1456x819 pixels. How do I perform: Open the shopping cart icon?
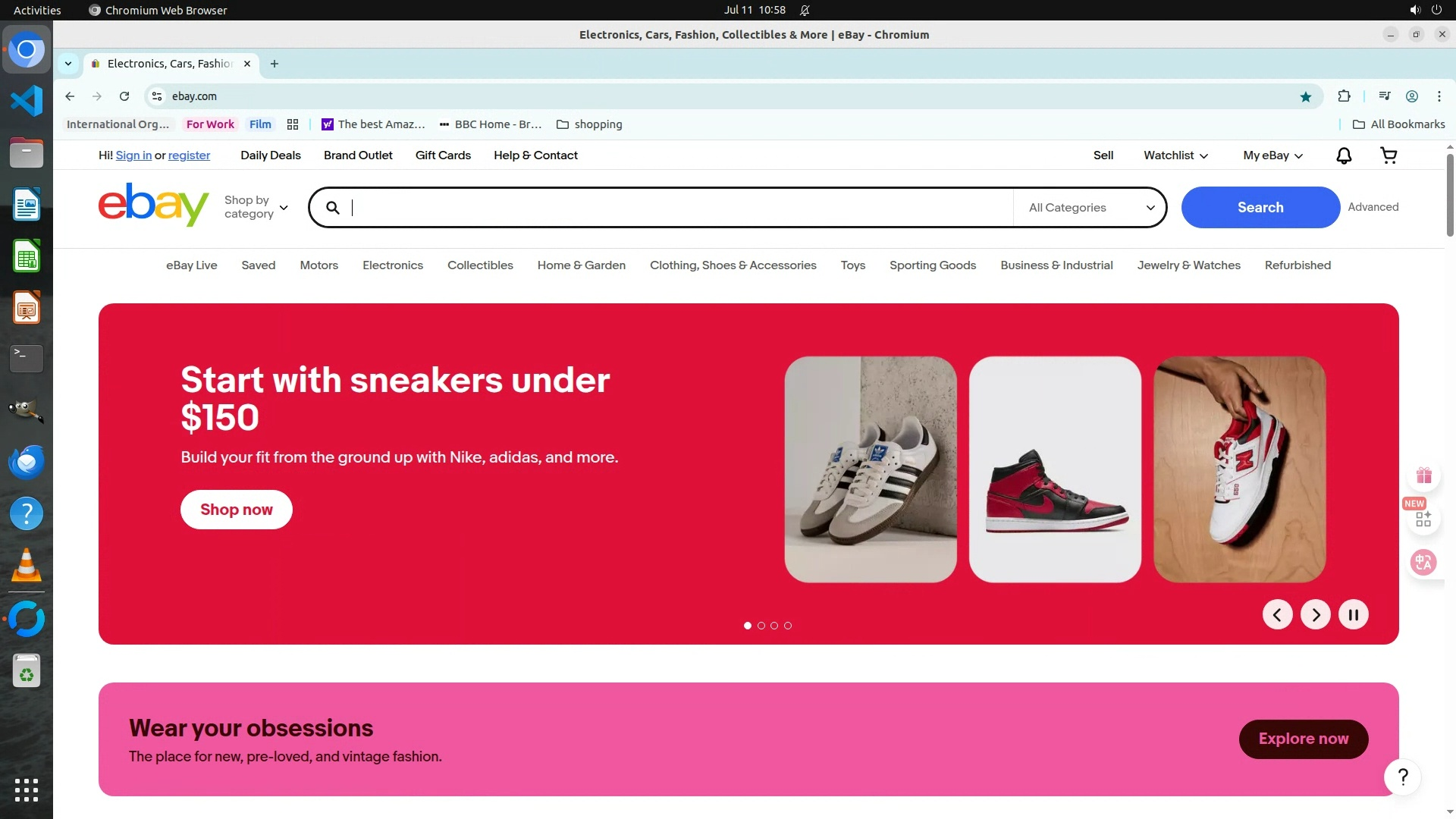[1389, 155]
